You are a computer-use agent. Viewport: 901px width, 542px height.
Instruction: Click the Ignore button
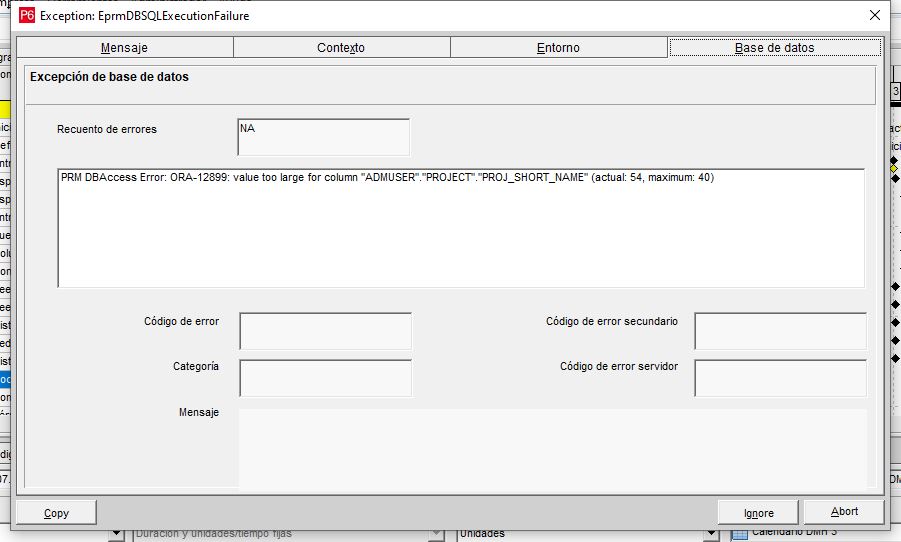click(x=758, y=513)
